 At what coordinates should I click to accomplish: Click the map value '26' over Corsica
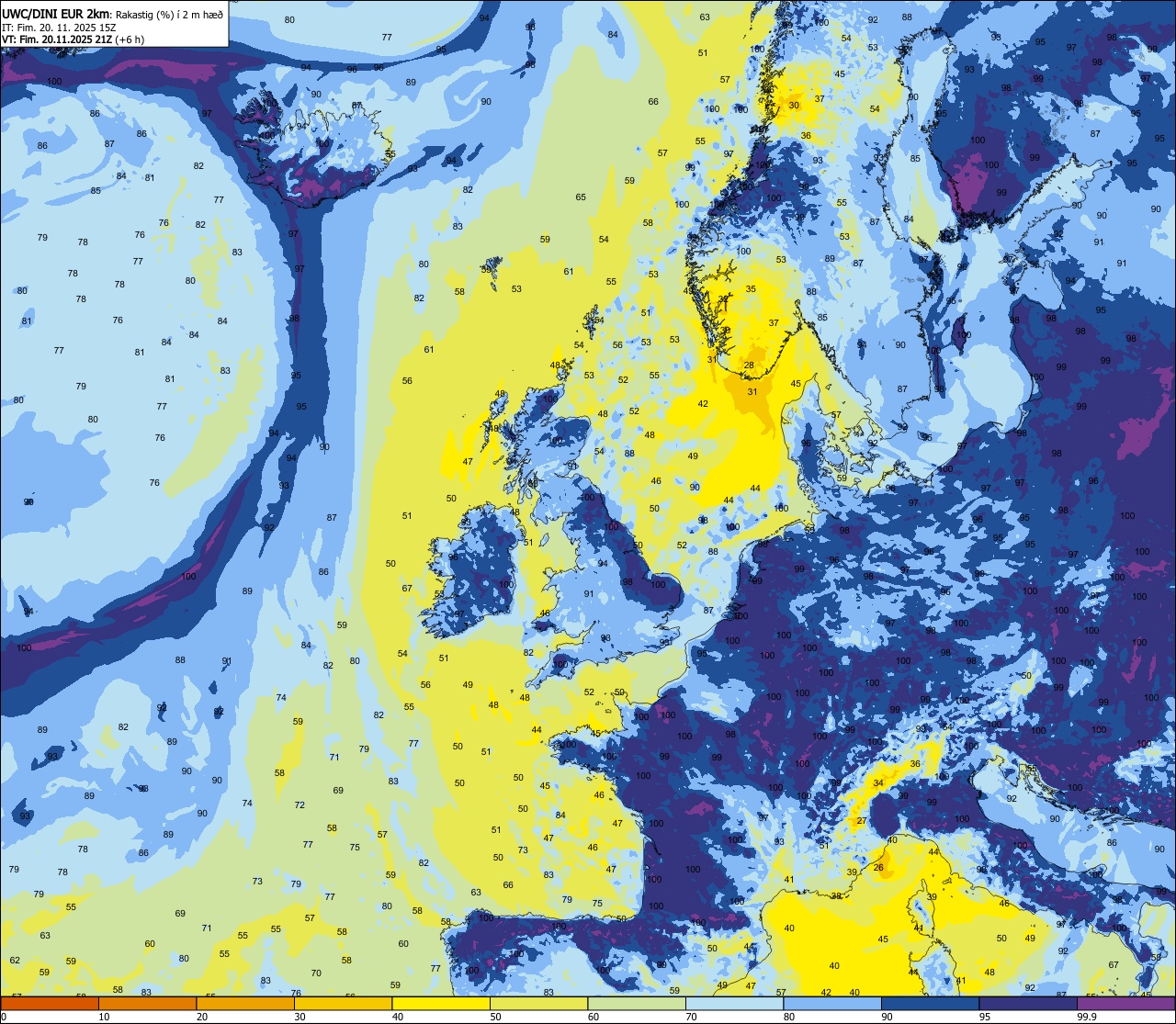(878, 868)
